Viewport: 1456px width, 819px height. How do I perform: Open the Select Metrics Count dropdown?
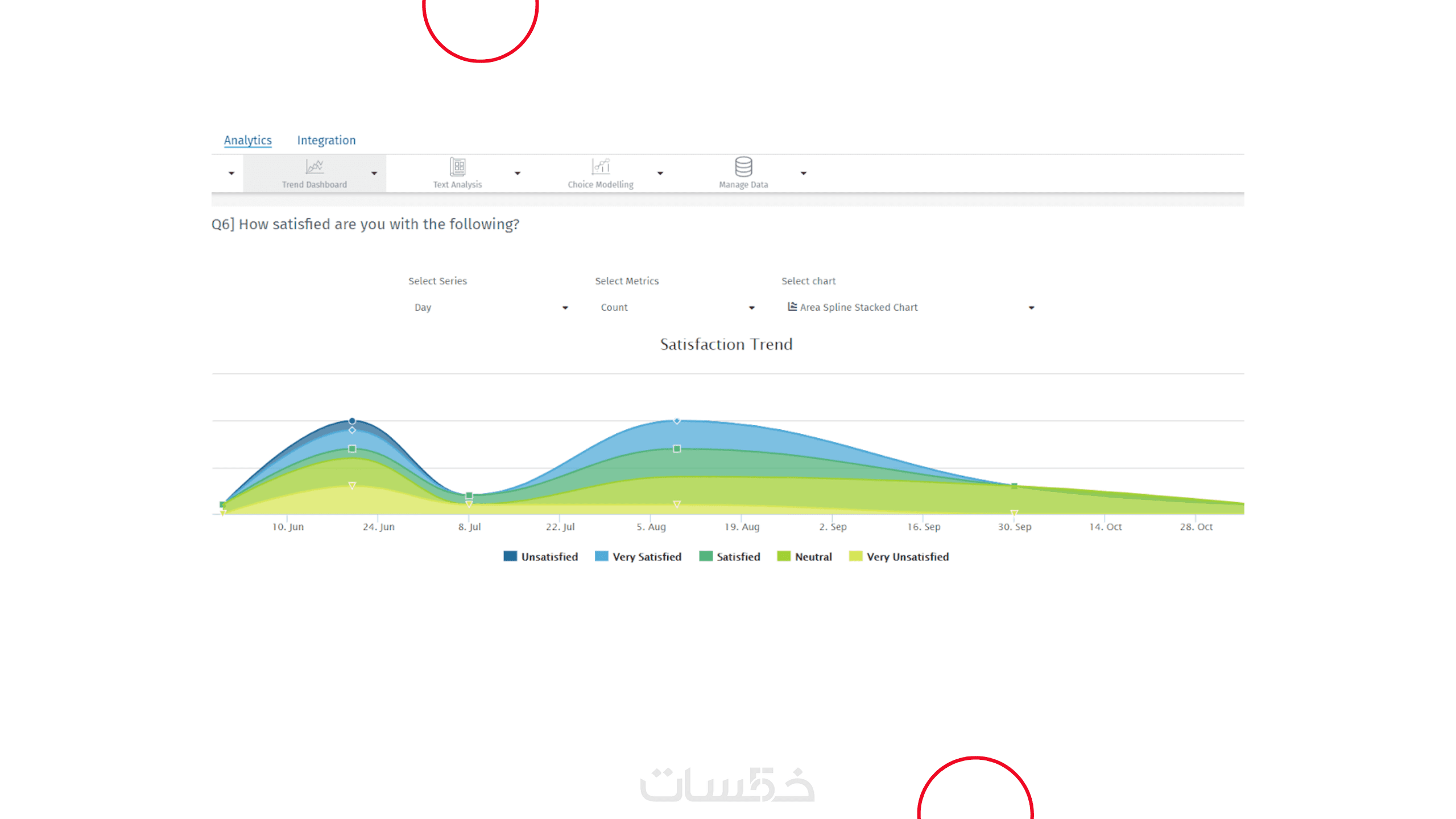(x=751, y=308)
